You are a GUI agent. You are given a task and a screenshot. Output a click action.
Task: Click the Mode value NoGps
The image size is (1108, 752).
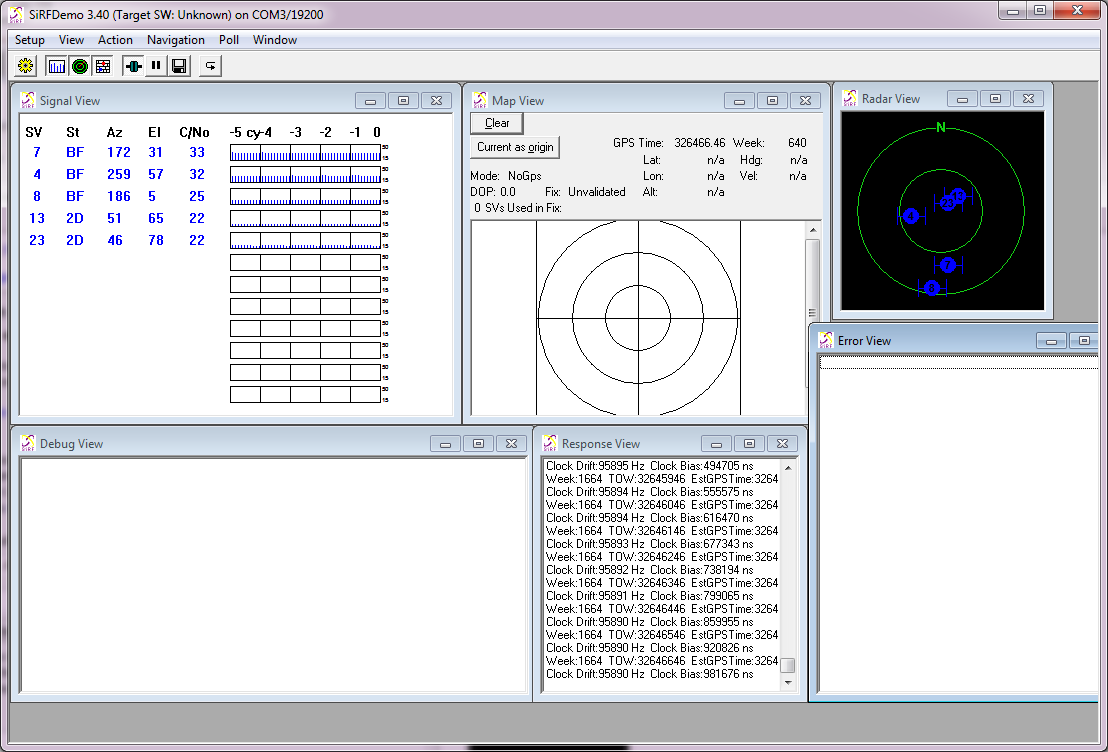525,176
